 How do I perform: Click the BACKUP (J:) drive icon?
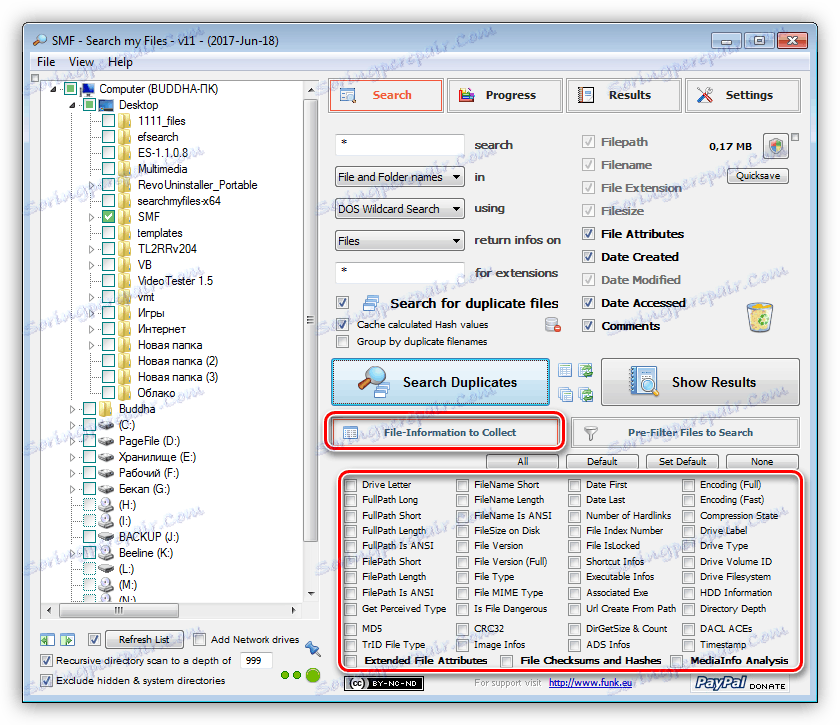[106, 537]
